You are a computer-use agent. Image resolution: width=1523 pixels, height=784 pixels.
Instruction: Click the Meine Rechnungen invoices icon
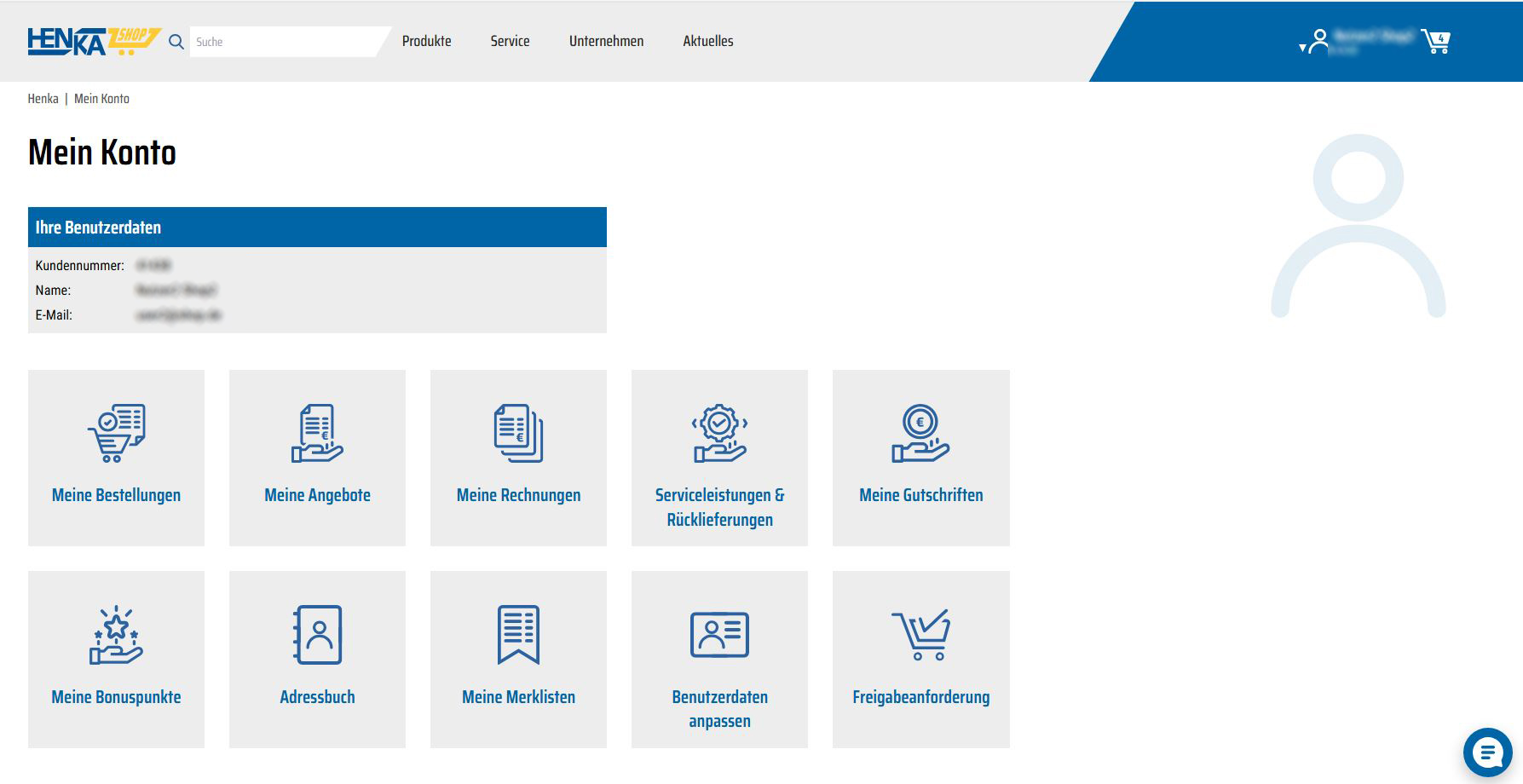[518, 433]
